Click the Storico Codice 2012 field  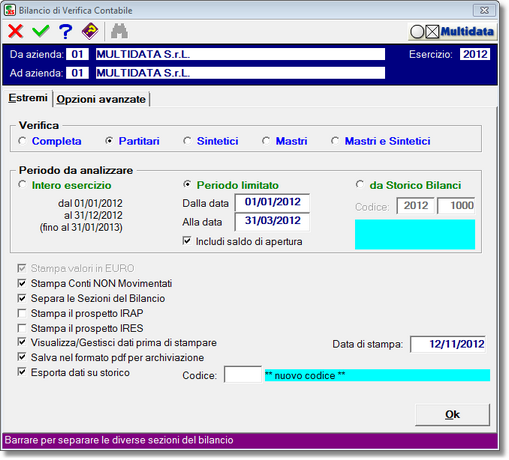point(415,205)
